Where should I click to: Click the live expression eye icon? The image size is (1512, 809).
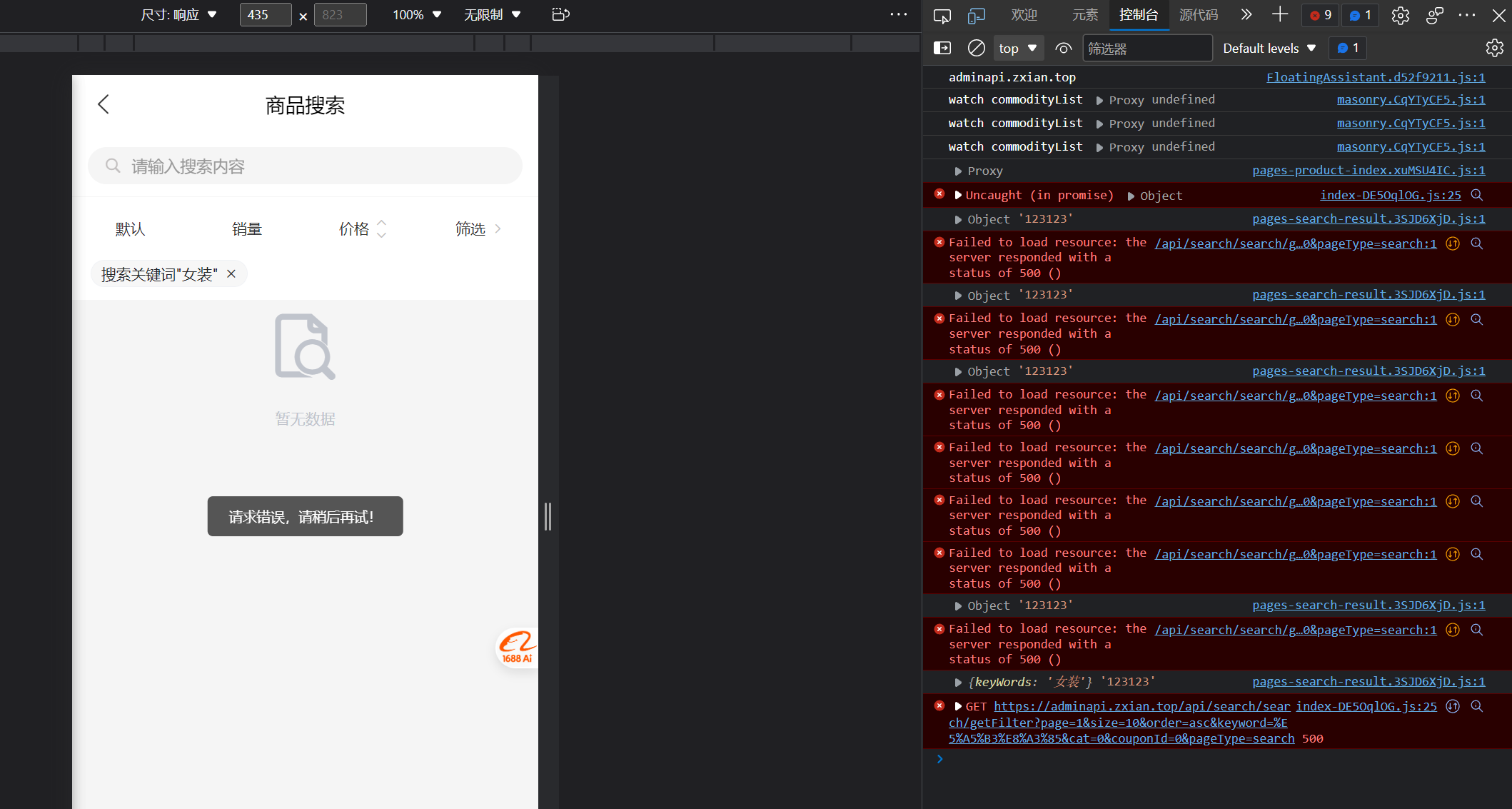[x=1063, y=48]
